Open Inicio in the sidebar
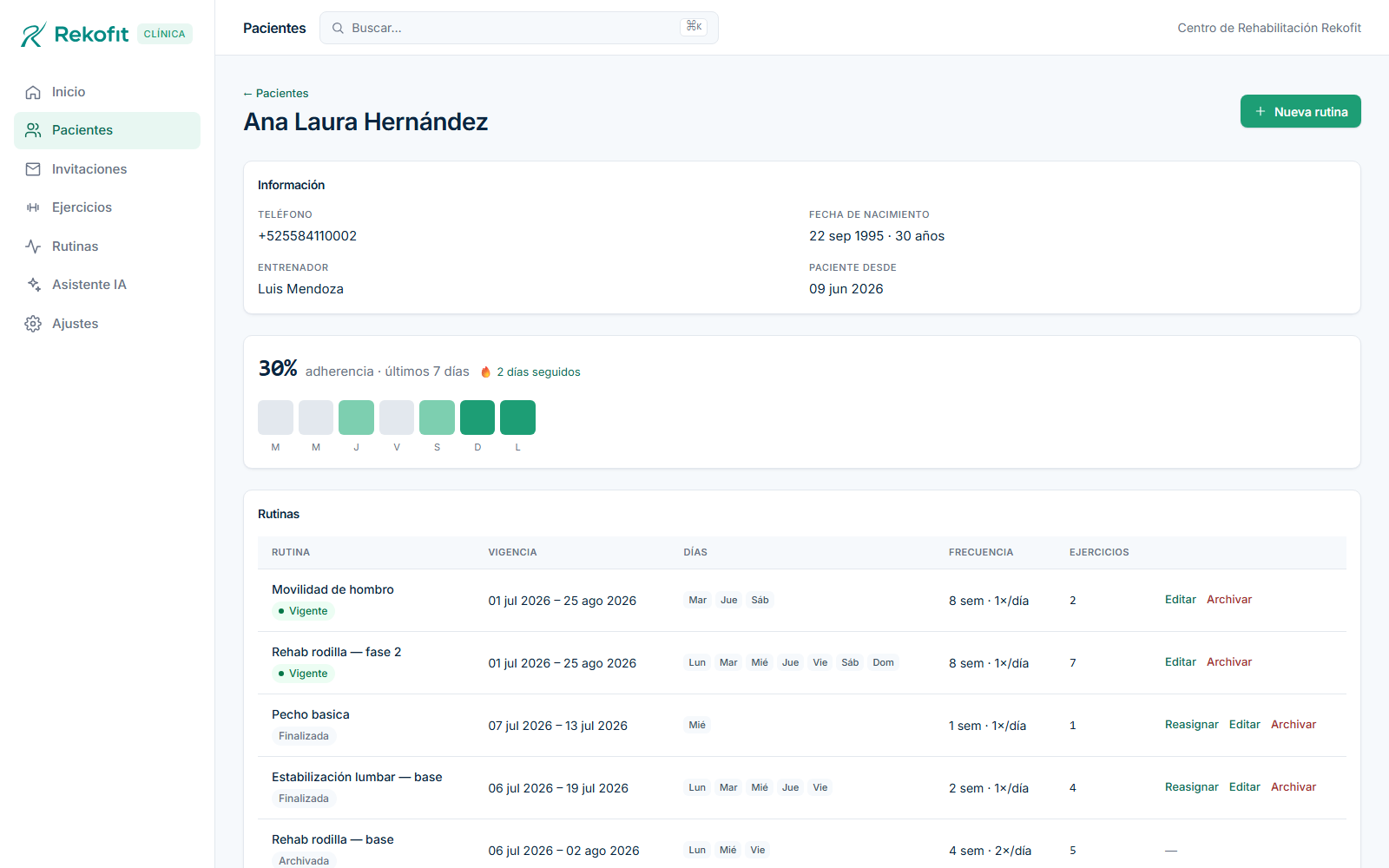This screenshot has height=868, width=1389. 107,92
